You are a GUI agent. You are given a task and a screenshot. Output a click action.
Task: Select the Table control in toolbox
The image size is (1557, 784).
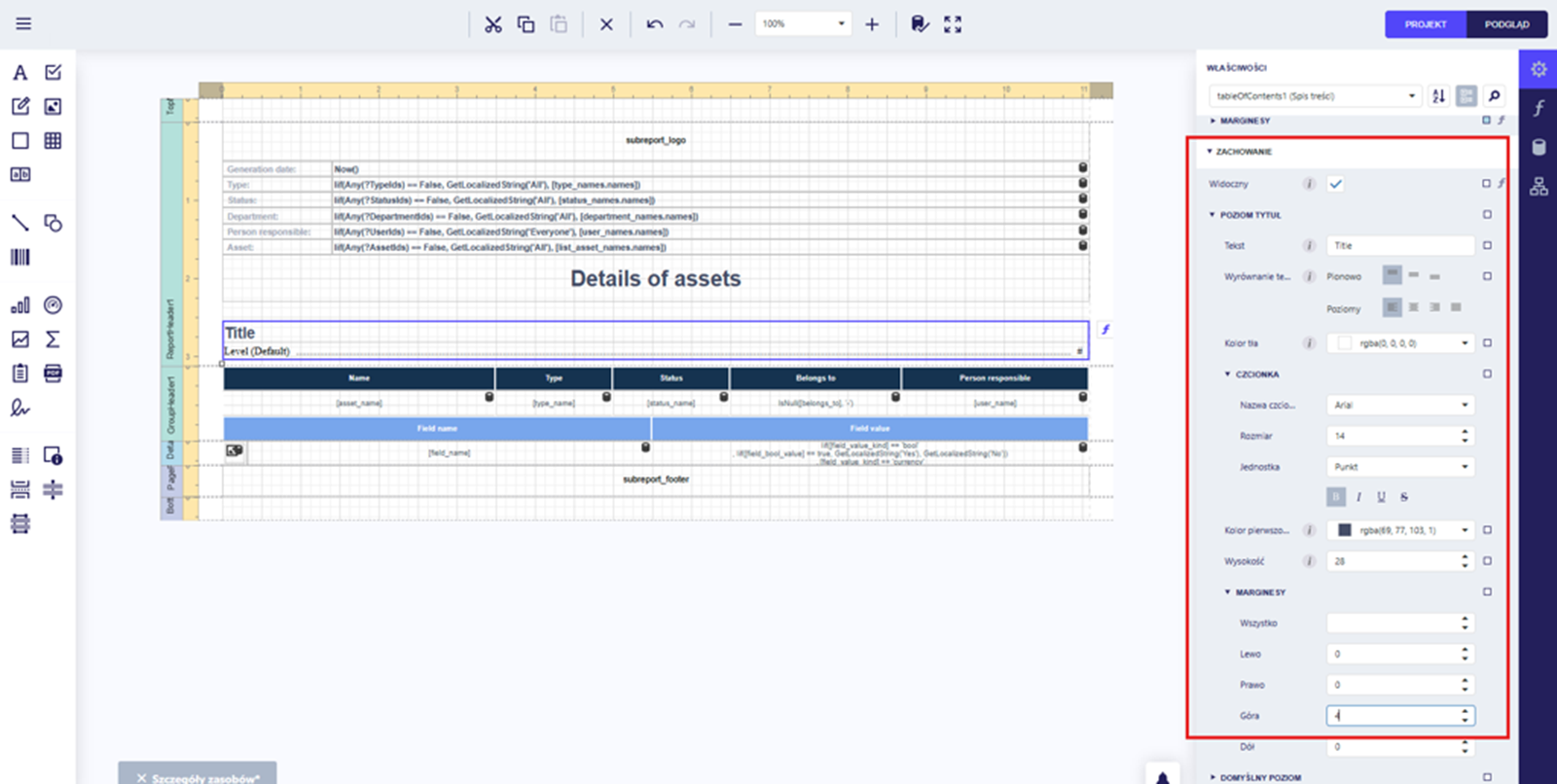pos(53,141)
